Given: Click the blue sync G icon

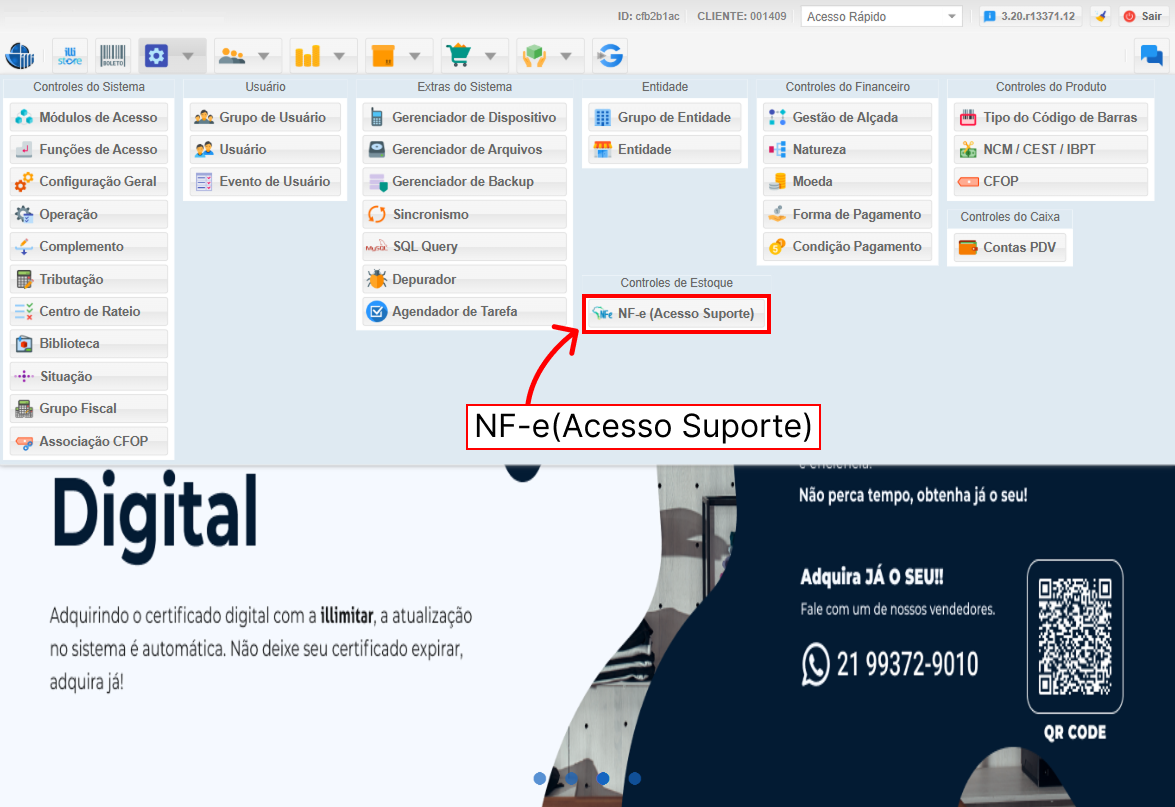Looking at the screenshot, I should tap(609, 56).
